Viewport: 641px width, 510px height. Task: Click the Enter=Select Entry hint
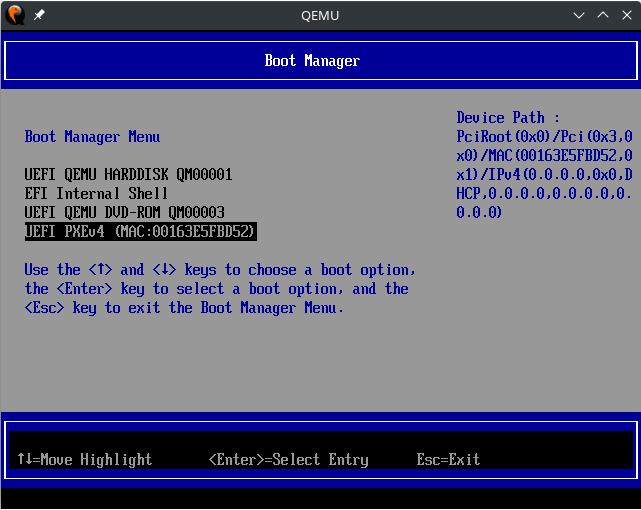pyautogui.click(x=289, y=459)
